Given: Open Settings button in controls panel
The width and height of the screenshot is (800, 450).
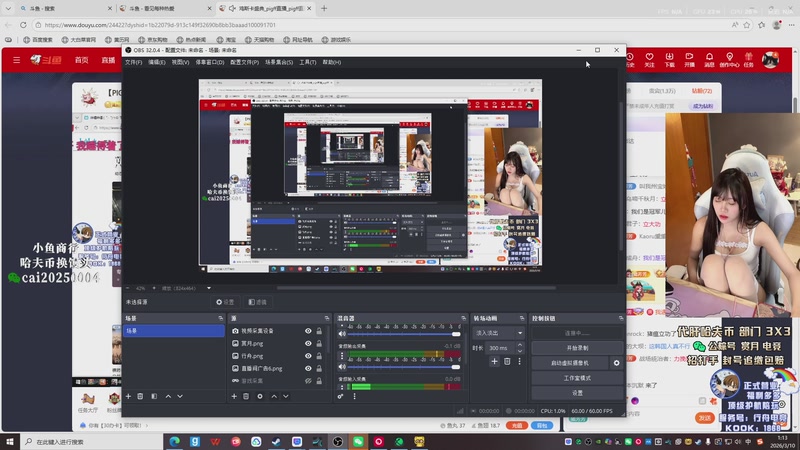Looking at the screenshot, I should click(x=577, y=393).
